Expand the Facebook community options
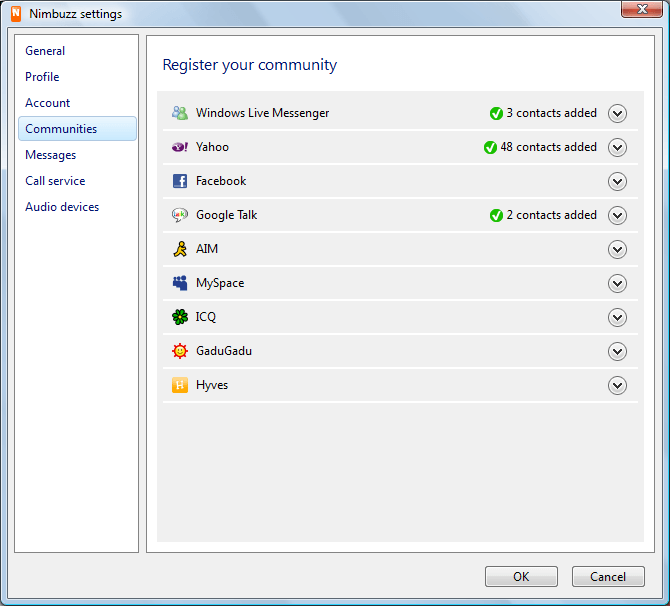 coord(617,181)
